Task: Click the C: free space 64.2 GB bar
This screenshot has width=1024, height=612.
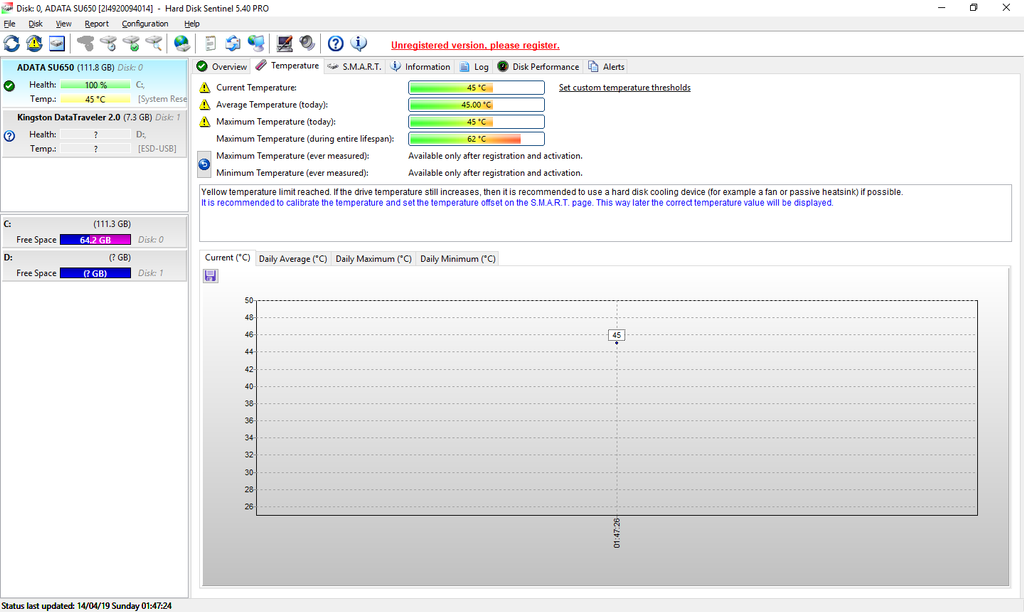Action: [95, 240]
